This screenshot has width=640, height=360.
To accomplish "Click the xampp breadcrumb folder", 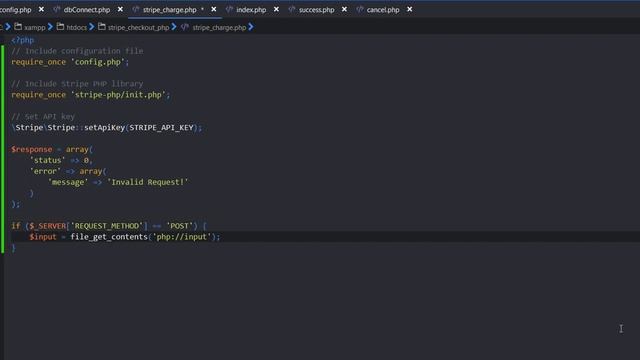I will coord(35,27).
